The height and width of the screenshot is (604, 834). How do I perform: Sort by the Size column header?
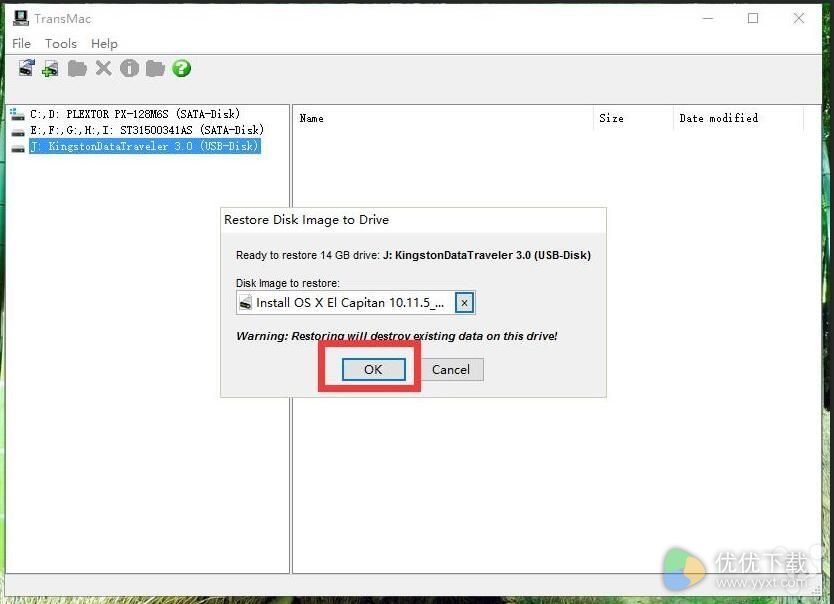click(x=611, y=118)
